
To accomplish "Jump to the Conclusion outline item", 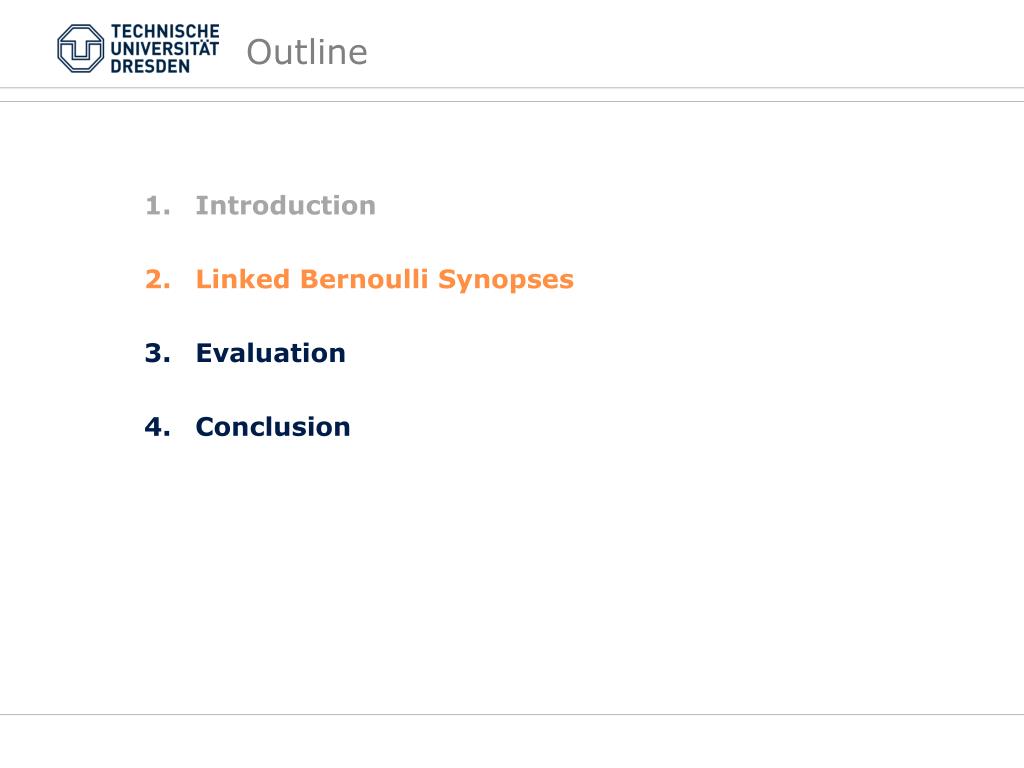I will (273, 427).
